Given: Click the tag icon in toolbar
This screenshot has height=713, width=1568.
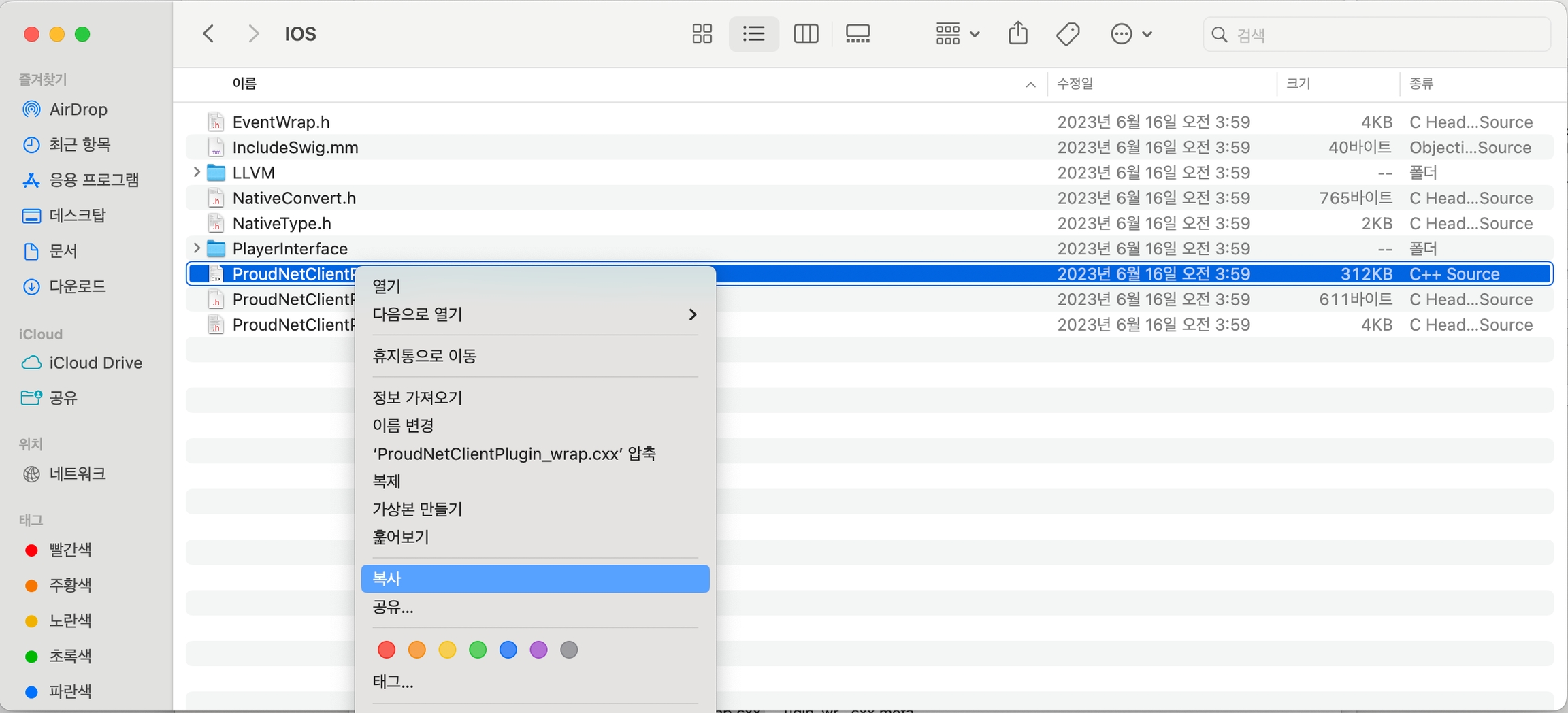Looking at the screenshot, I should point(1068,34).
